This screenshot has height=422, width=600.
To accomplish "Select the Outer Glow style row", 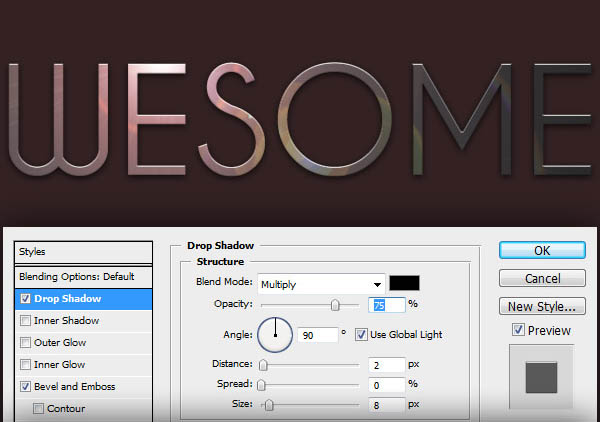I will [83, 342].
